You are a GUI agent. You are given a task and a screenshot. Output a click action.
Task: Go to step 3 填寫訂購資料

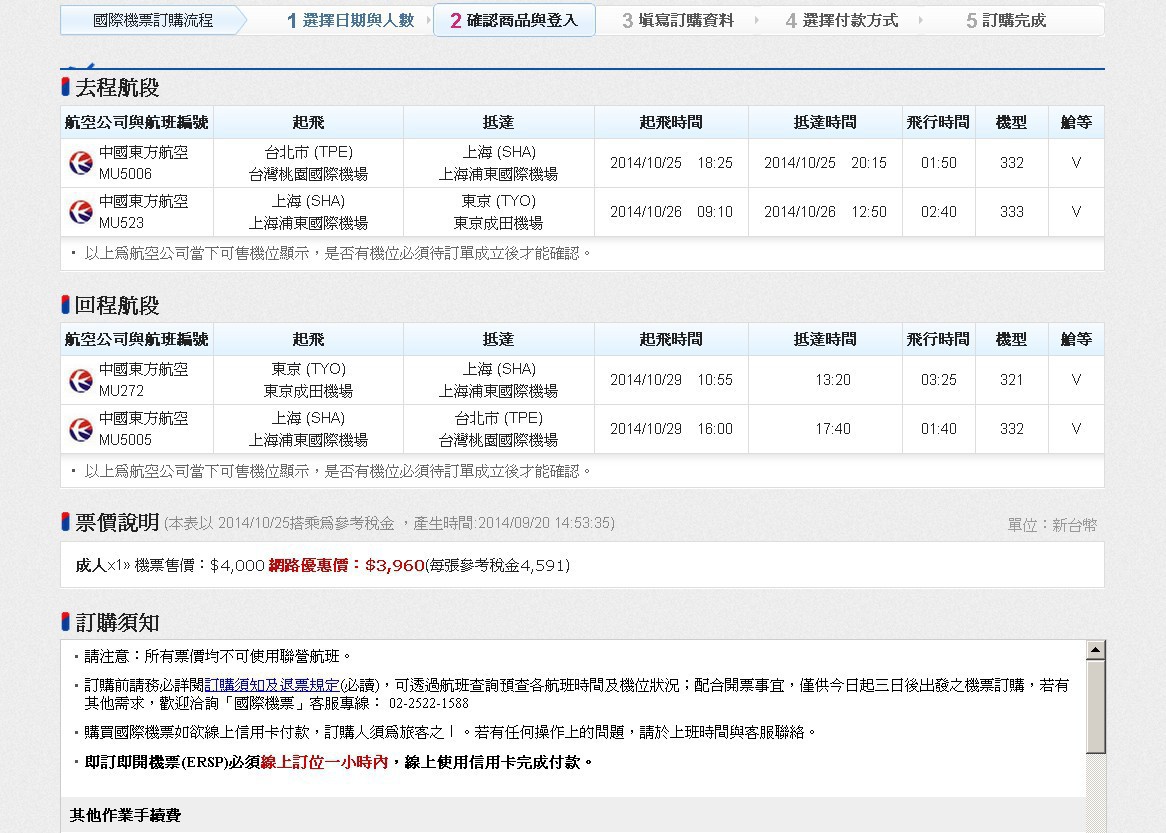pos(678,21)
